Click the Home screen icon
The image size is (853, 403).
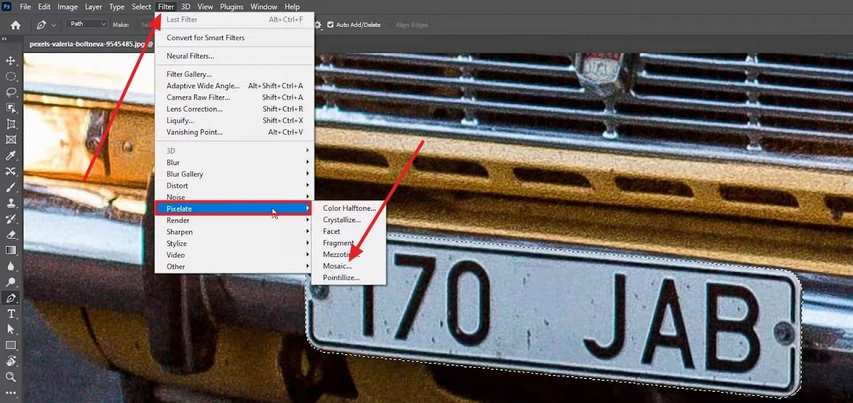(x=15, y=24)
